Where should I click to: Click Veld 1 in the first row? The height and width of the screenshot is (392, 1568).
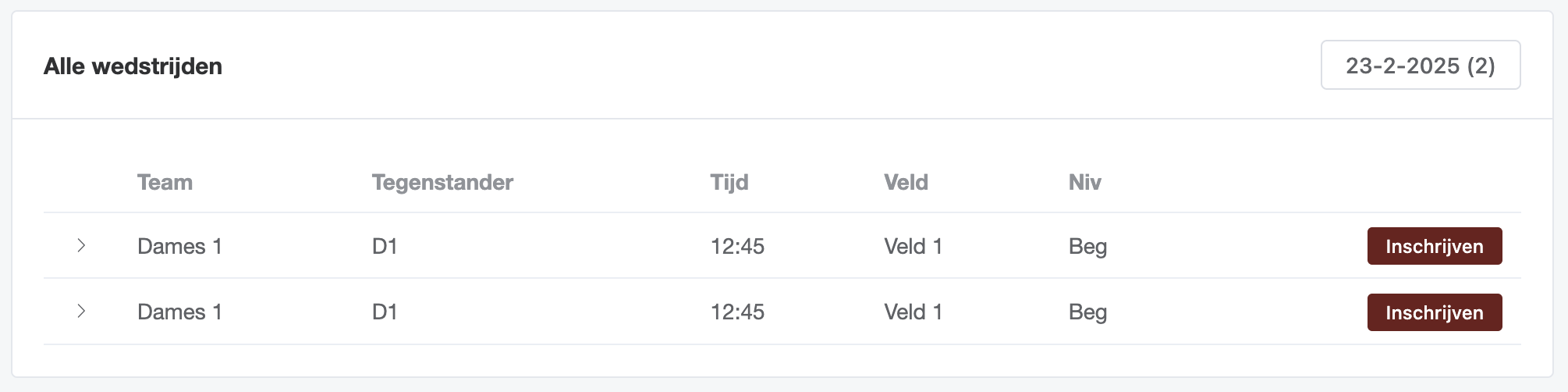coord(913,246)
